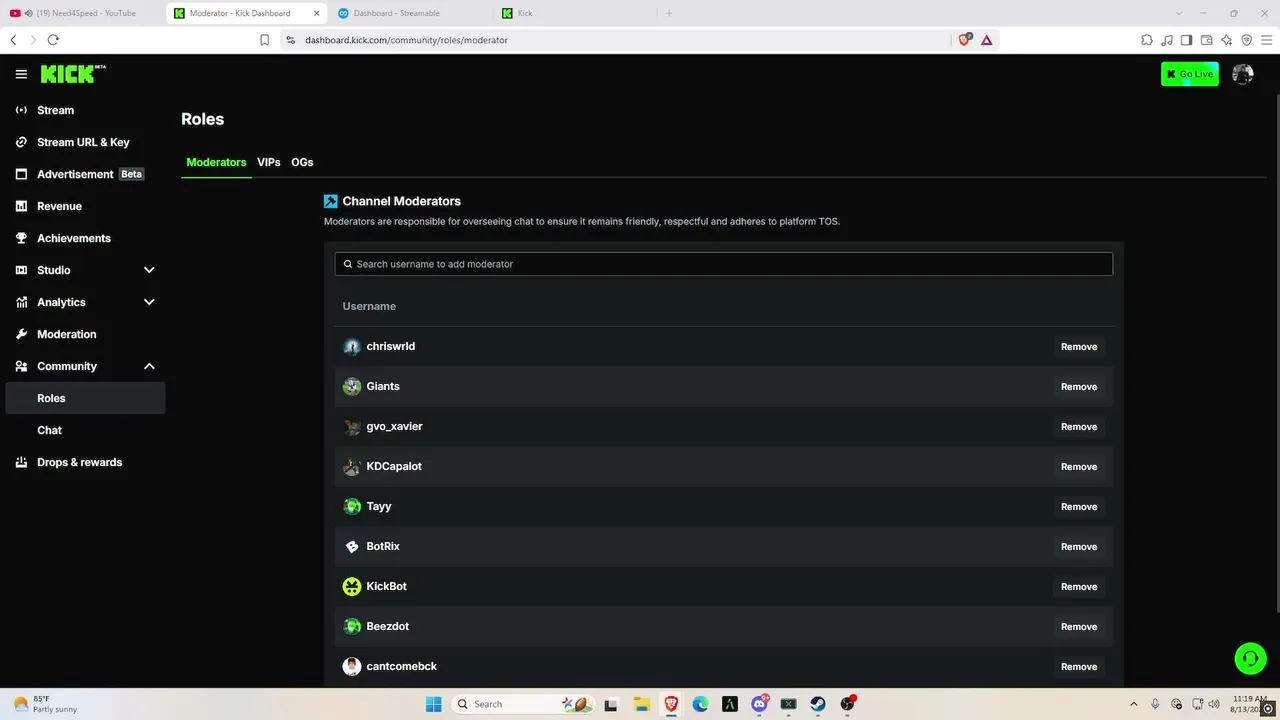The width and height of the screenshot is (1280, 720).
Task: Click the Achievements trophy icon
Action: tap(21, 238)
